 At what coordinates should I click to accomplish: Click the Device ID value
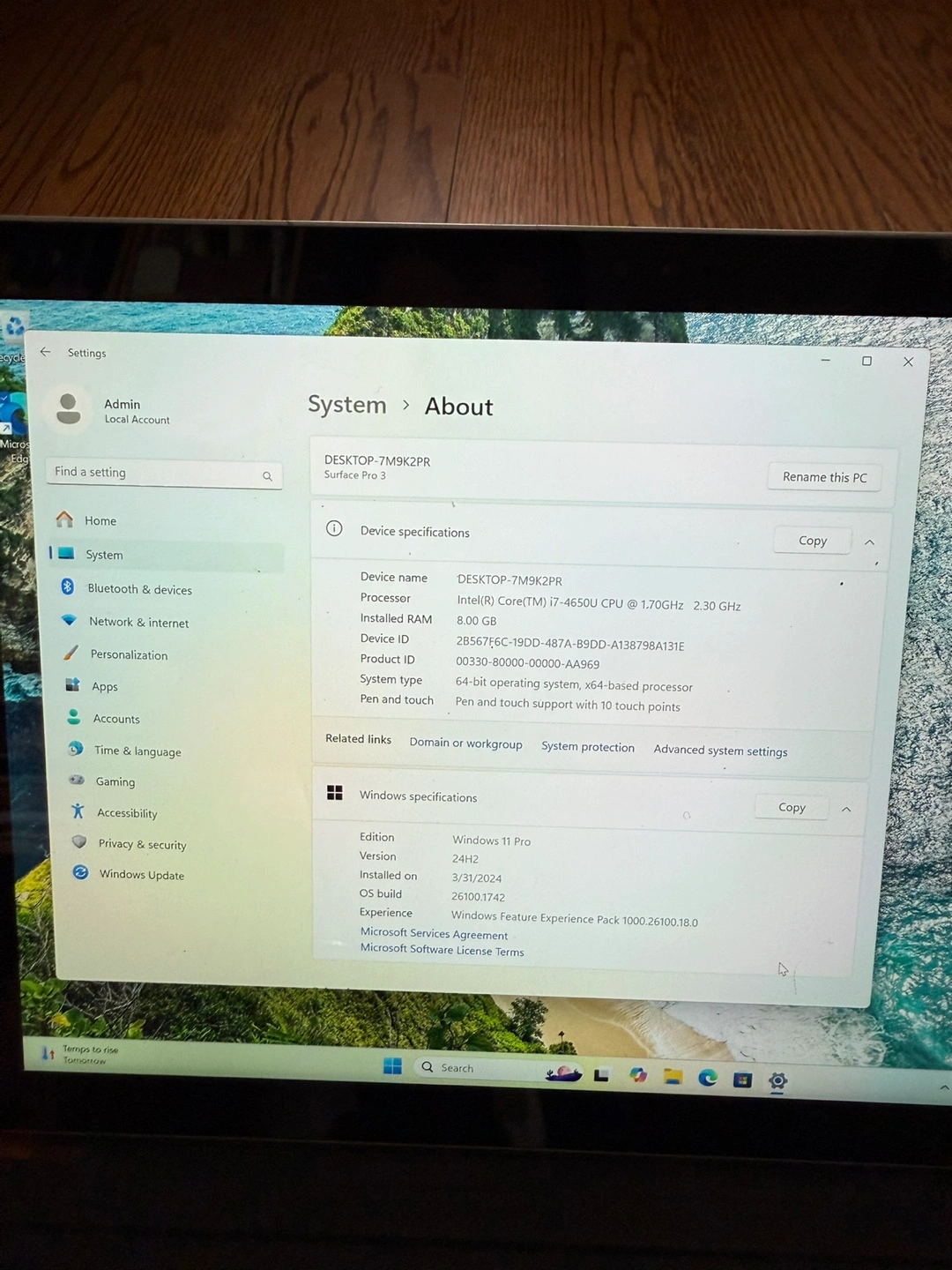tap(570, 644)
